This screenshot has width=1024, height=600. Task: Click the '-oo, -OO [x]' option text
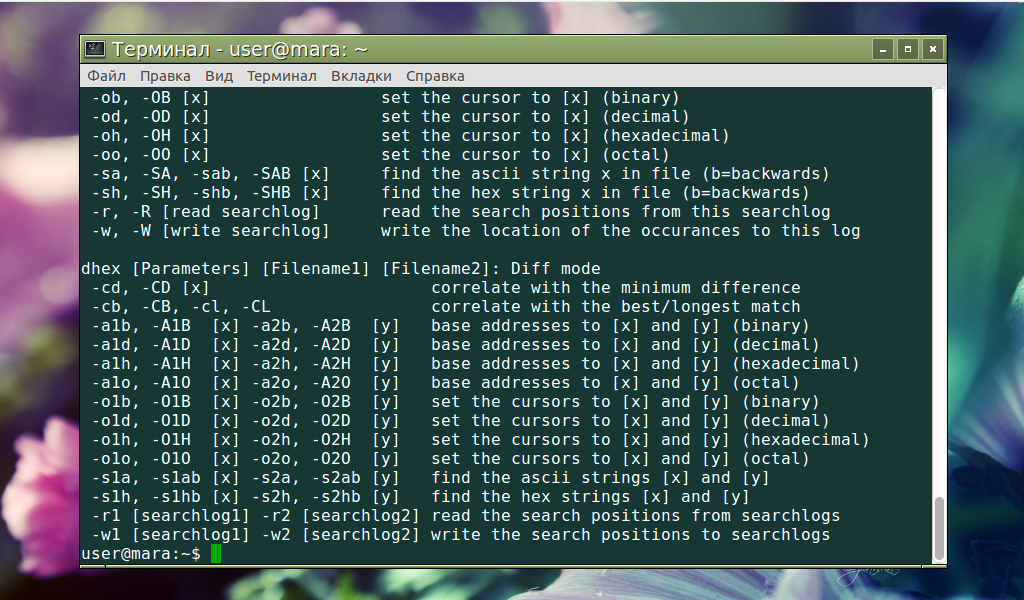pos(151,155)
